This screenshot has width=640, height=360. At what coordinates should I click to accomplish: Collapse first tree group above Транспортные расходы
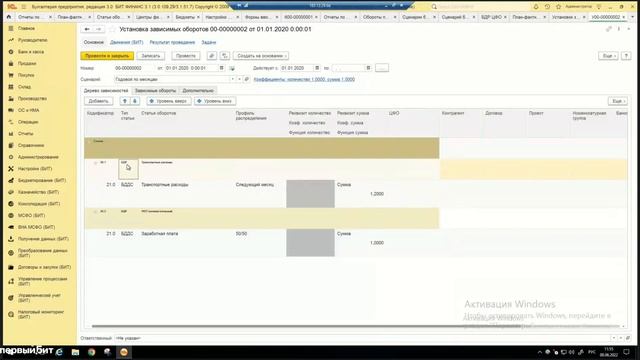96,162
